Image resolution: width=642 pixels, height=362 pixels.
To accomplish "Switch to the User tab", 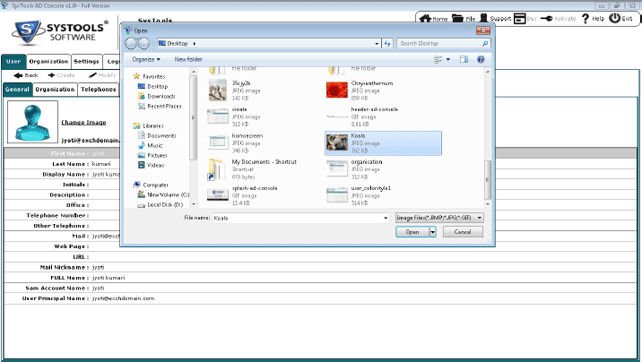I will (14, 61).
